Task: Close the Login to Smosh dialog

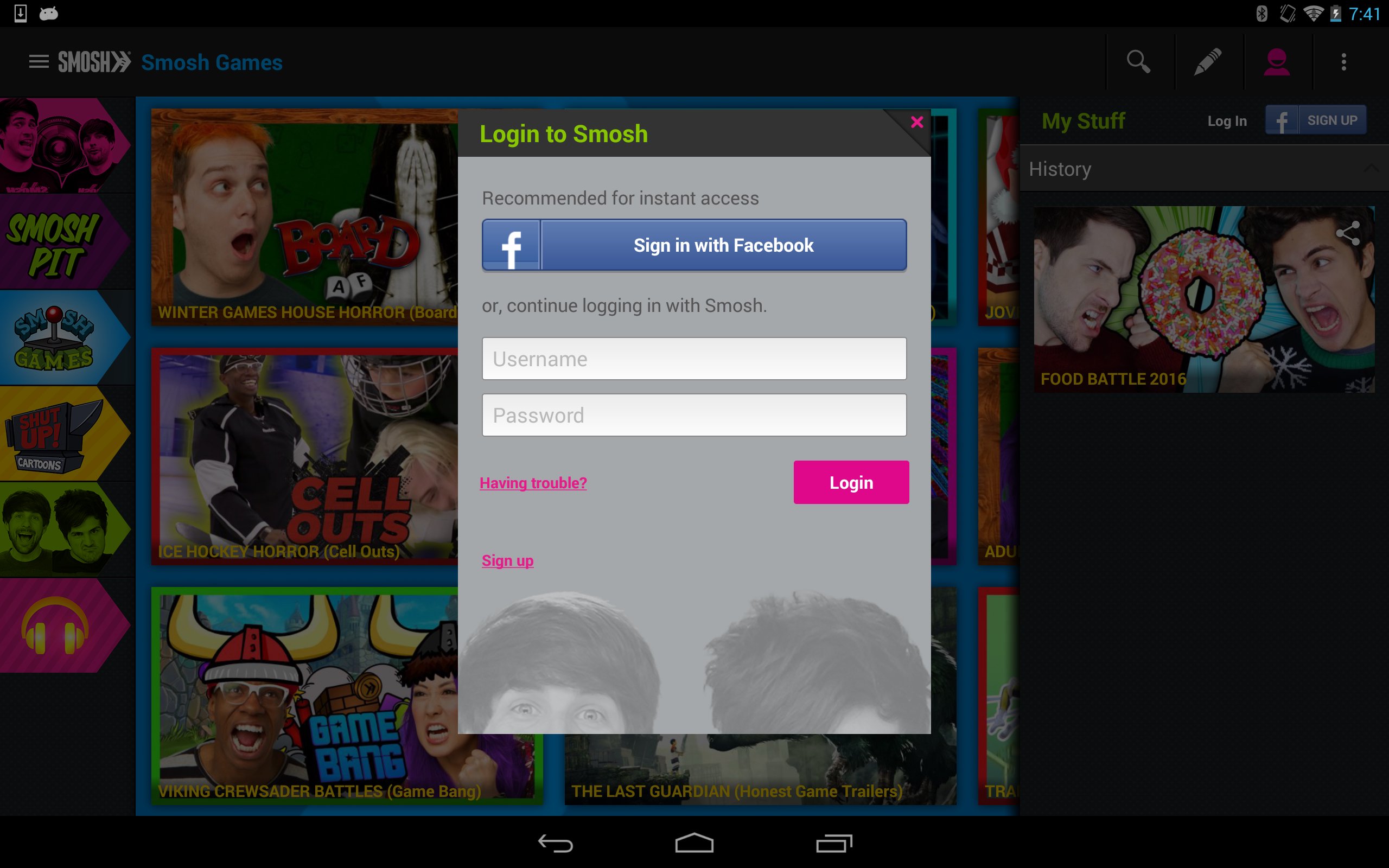Action: click(x=916, y=122)
